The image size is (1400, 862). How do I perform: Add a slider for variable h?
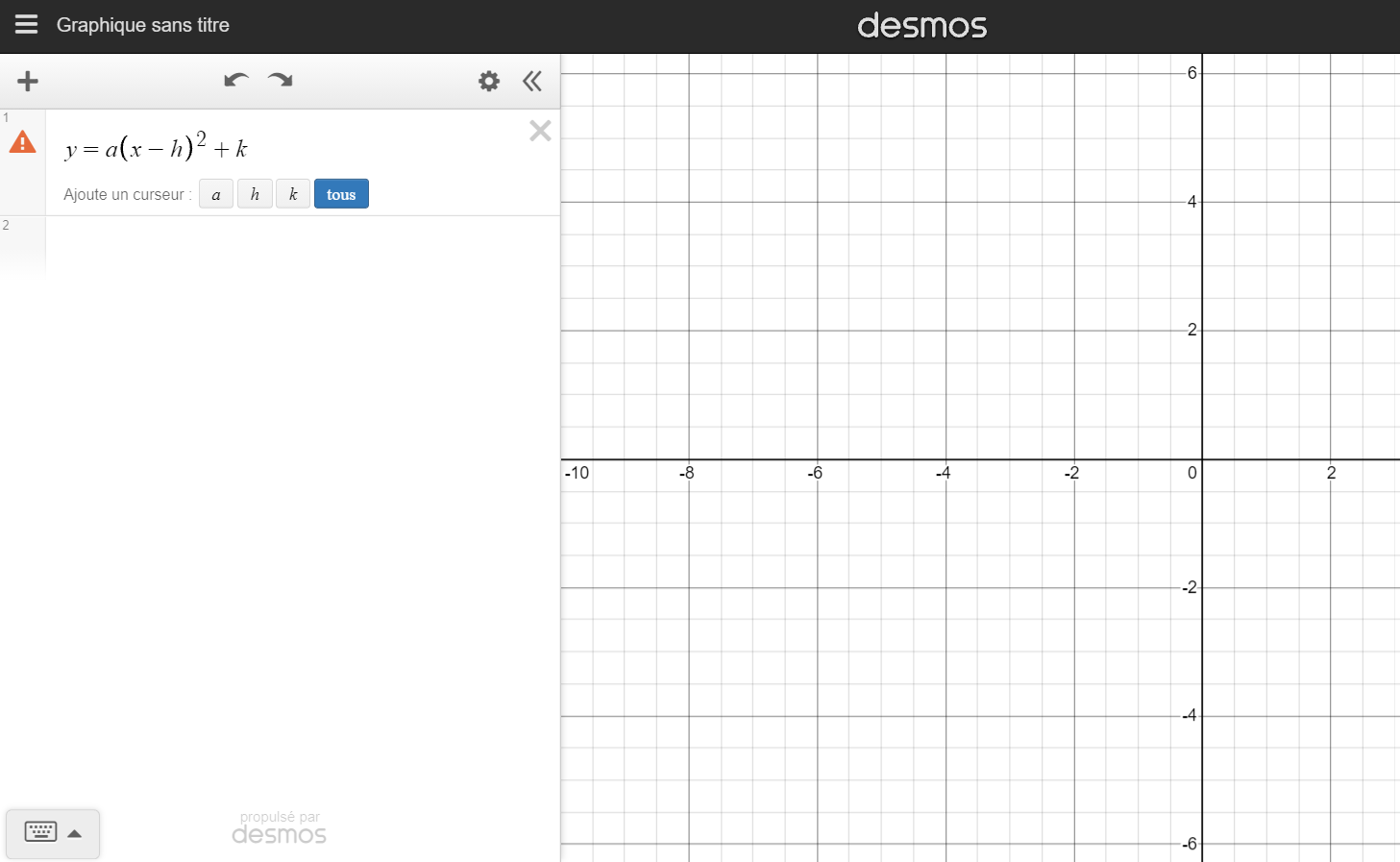pos(255,194)
